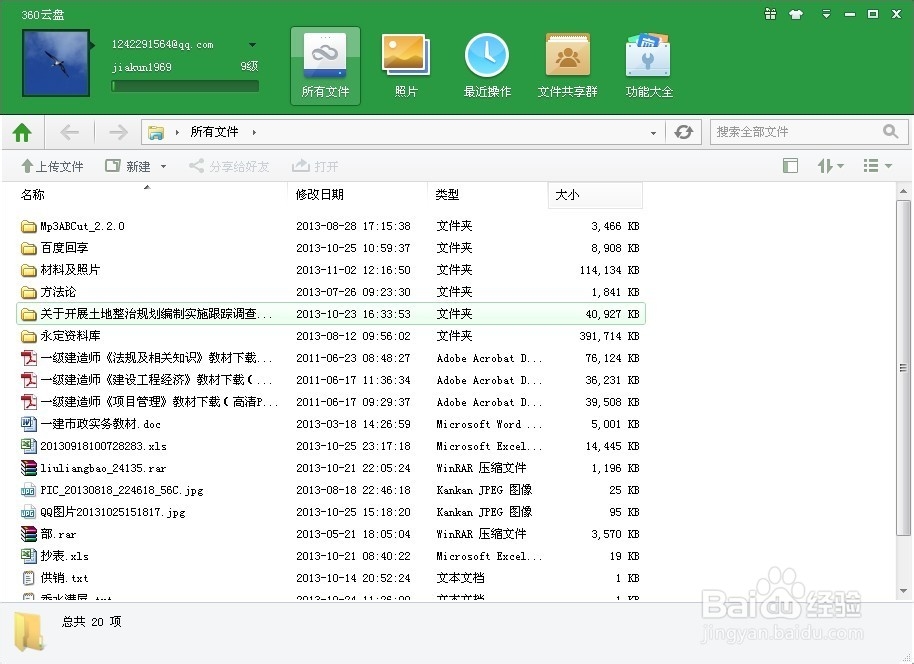Viewport: 914px width, 664px height.
Task: Click the 9级 level label
Action: click(249, 66)
